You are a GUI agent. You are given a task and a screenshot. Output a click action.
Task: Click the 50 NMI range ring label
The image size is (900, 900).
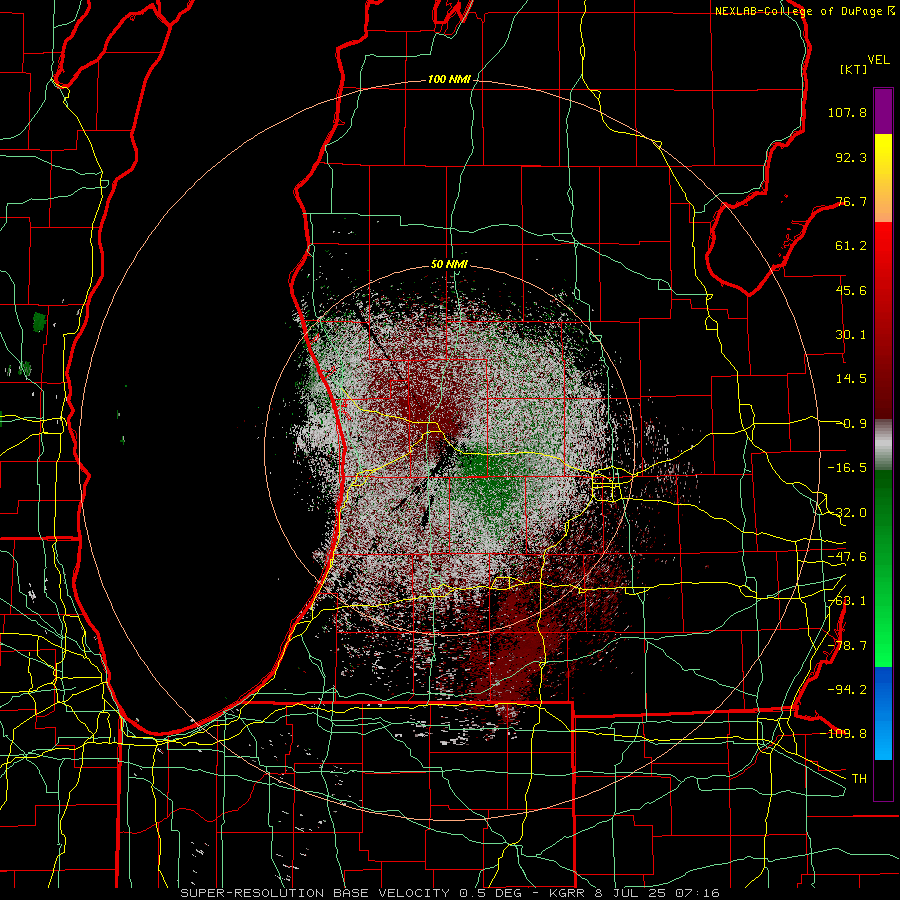(x=449, y=265)
